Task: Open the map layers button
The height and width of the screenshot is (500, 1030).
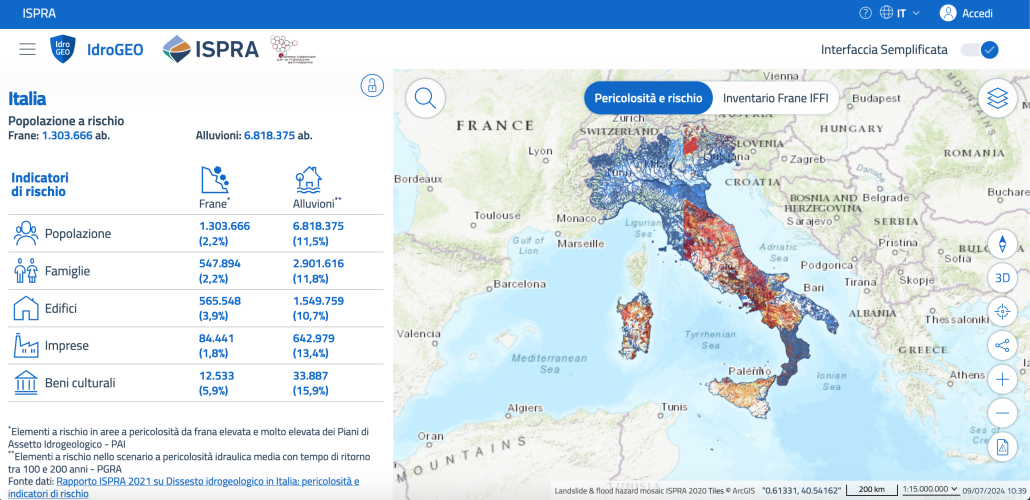Action: click(997, 99)
